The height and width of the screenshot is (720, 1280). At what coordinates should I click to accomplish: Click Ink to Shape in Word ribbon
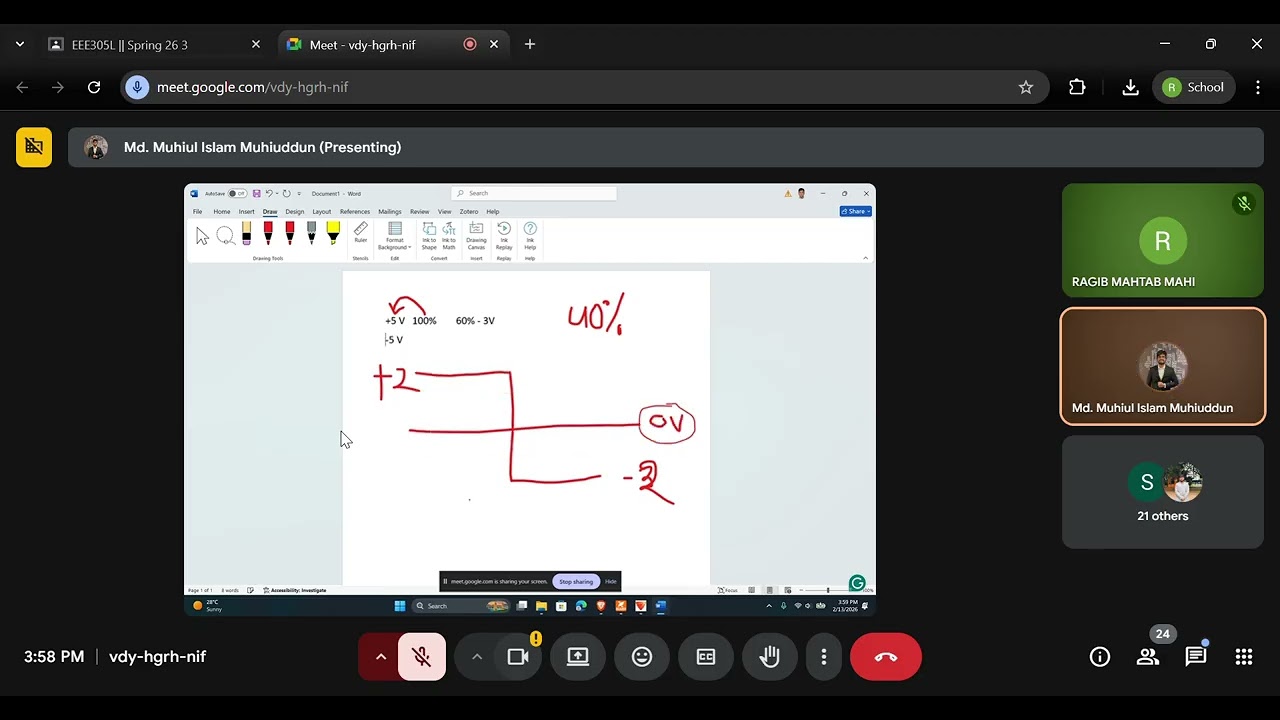[429, 235]
